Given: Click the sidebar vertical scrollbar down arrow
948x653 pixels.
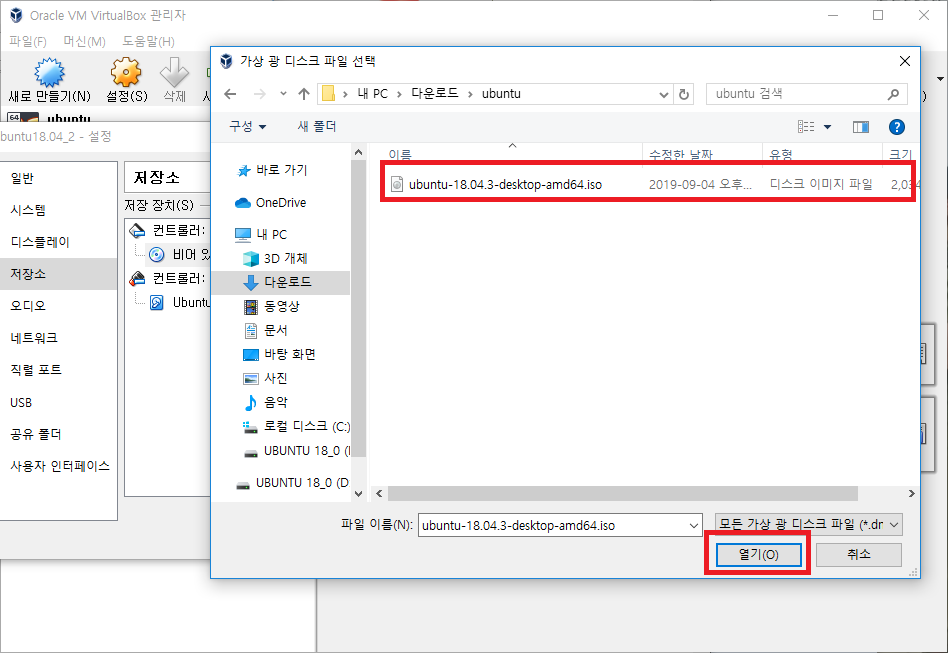Looking at the screenshot, I should (359, 493).
